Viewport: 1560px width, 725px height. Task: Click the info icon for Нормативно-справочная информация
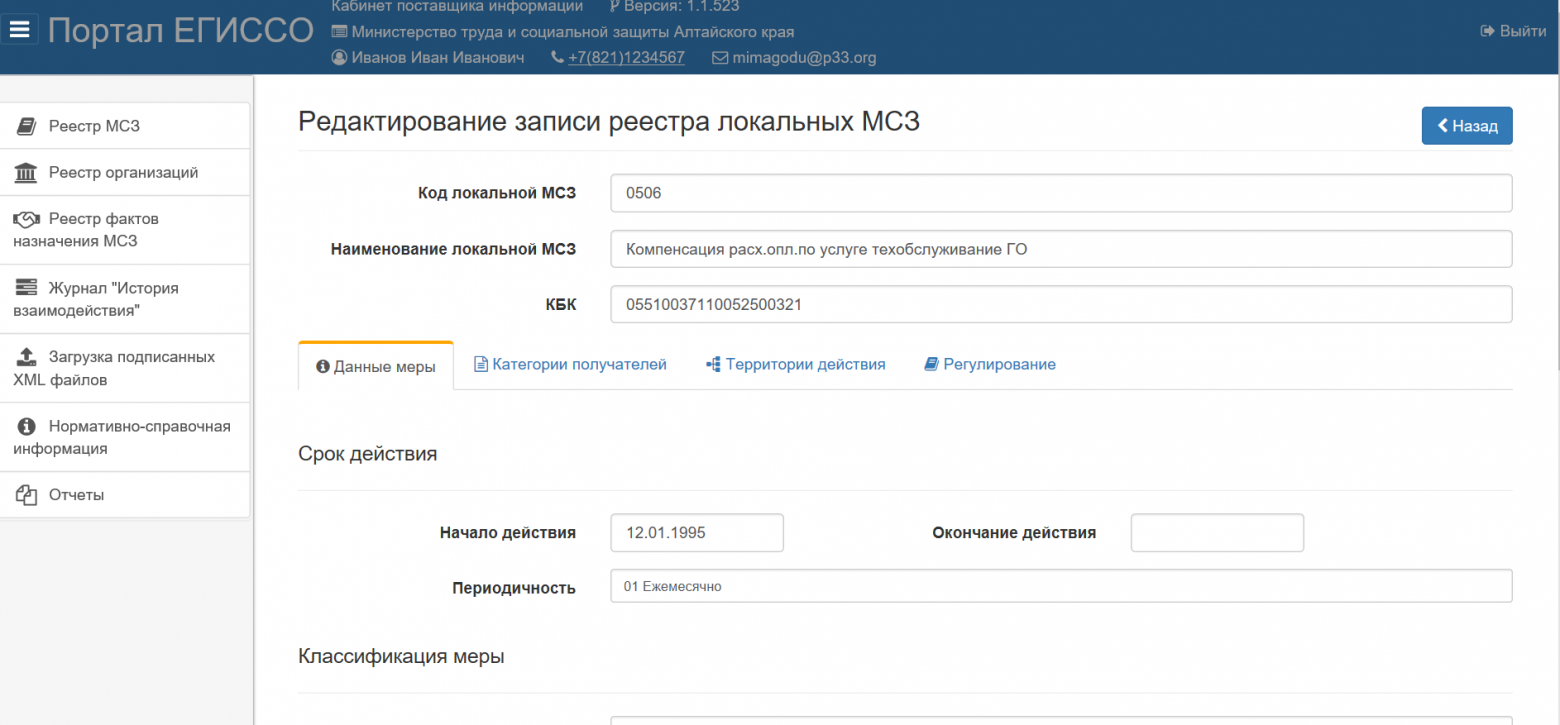pyautogui.click(x=27, y=426)
